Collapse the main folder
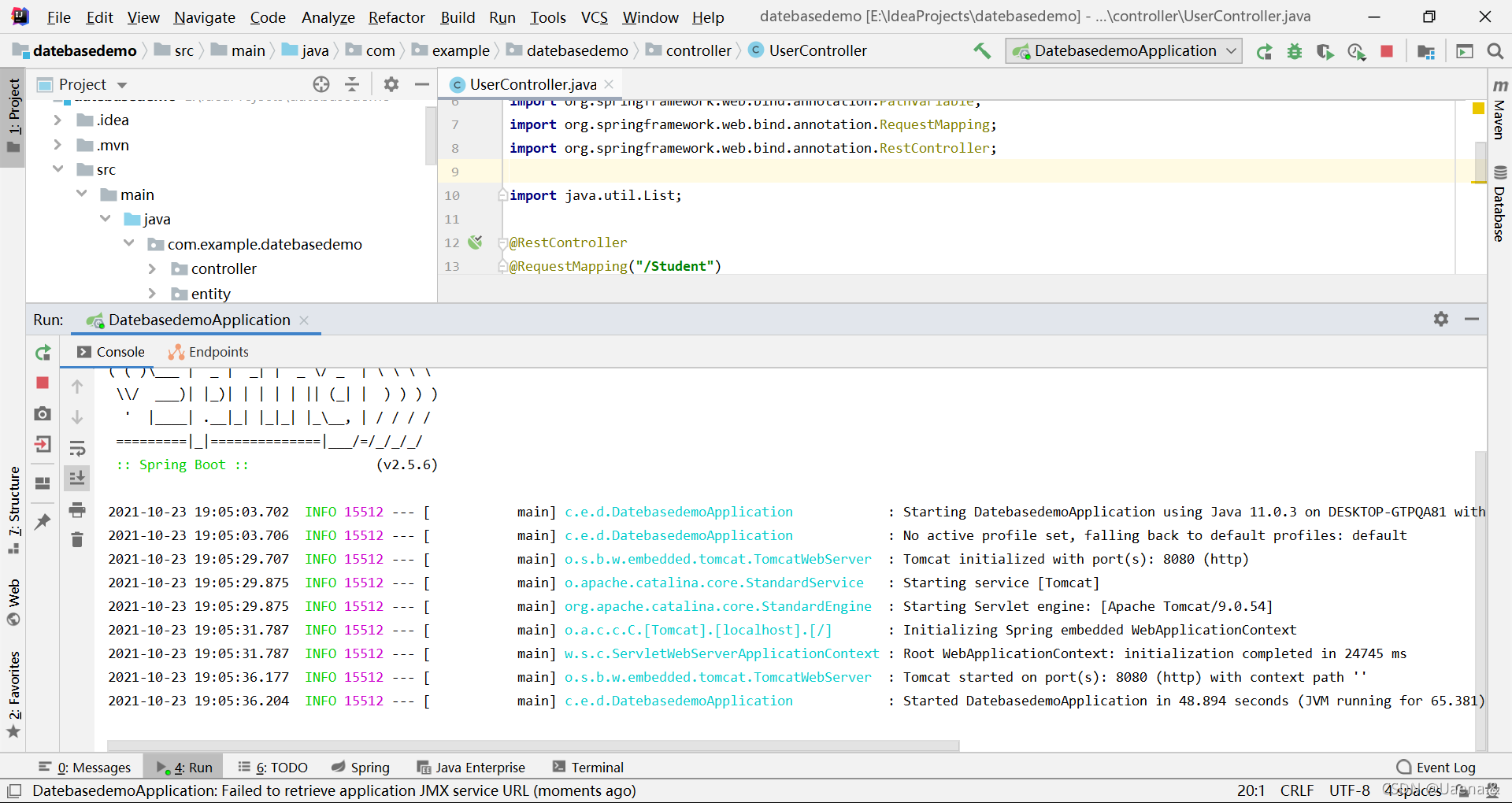1512x803 pixels. click(81, 194)
